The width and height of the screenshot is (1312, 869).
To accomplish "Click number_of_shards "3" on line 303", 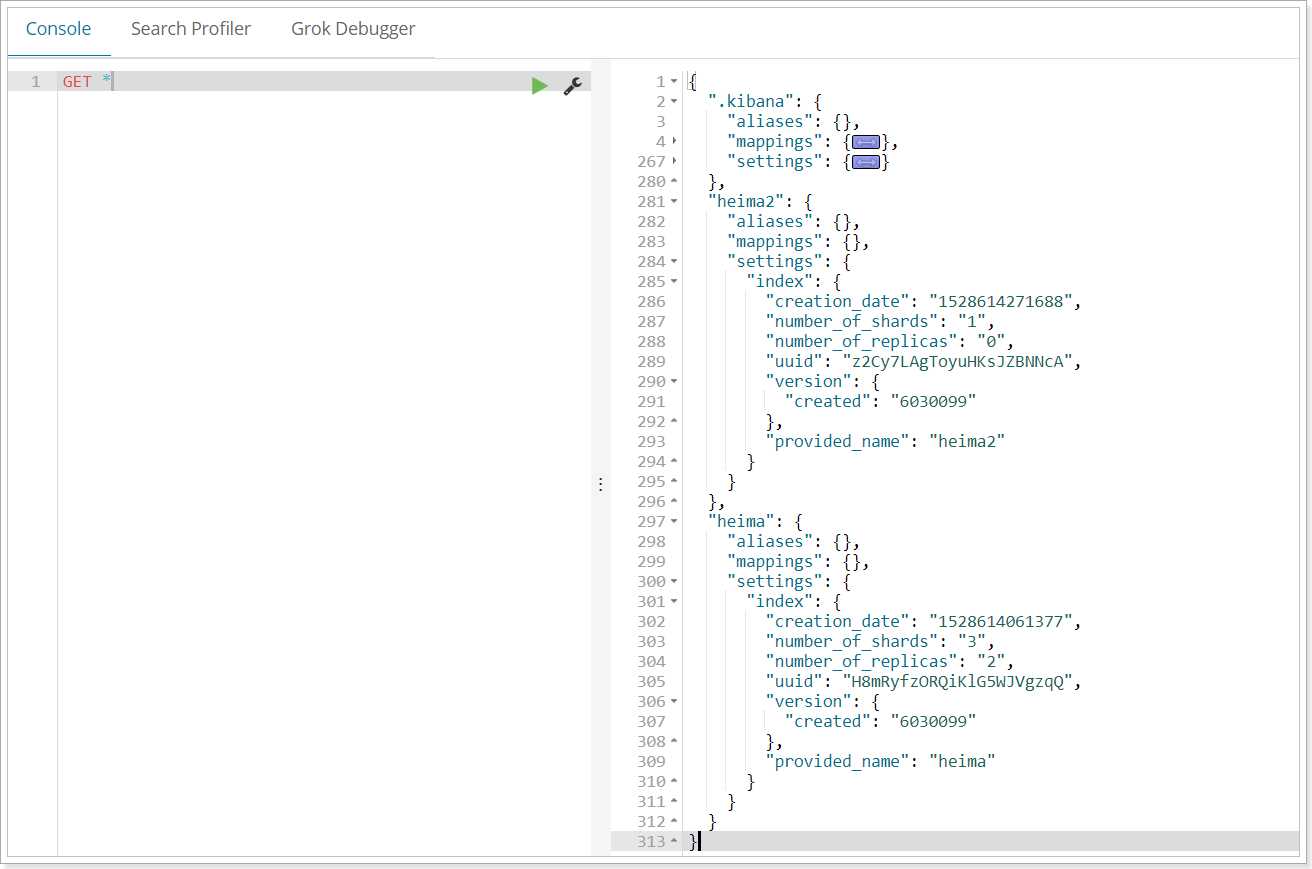I will (974, 642).
